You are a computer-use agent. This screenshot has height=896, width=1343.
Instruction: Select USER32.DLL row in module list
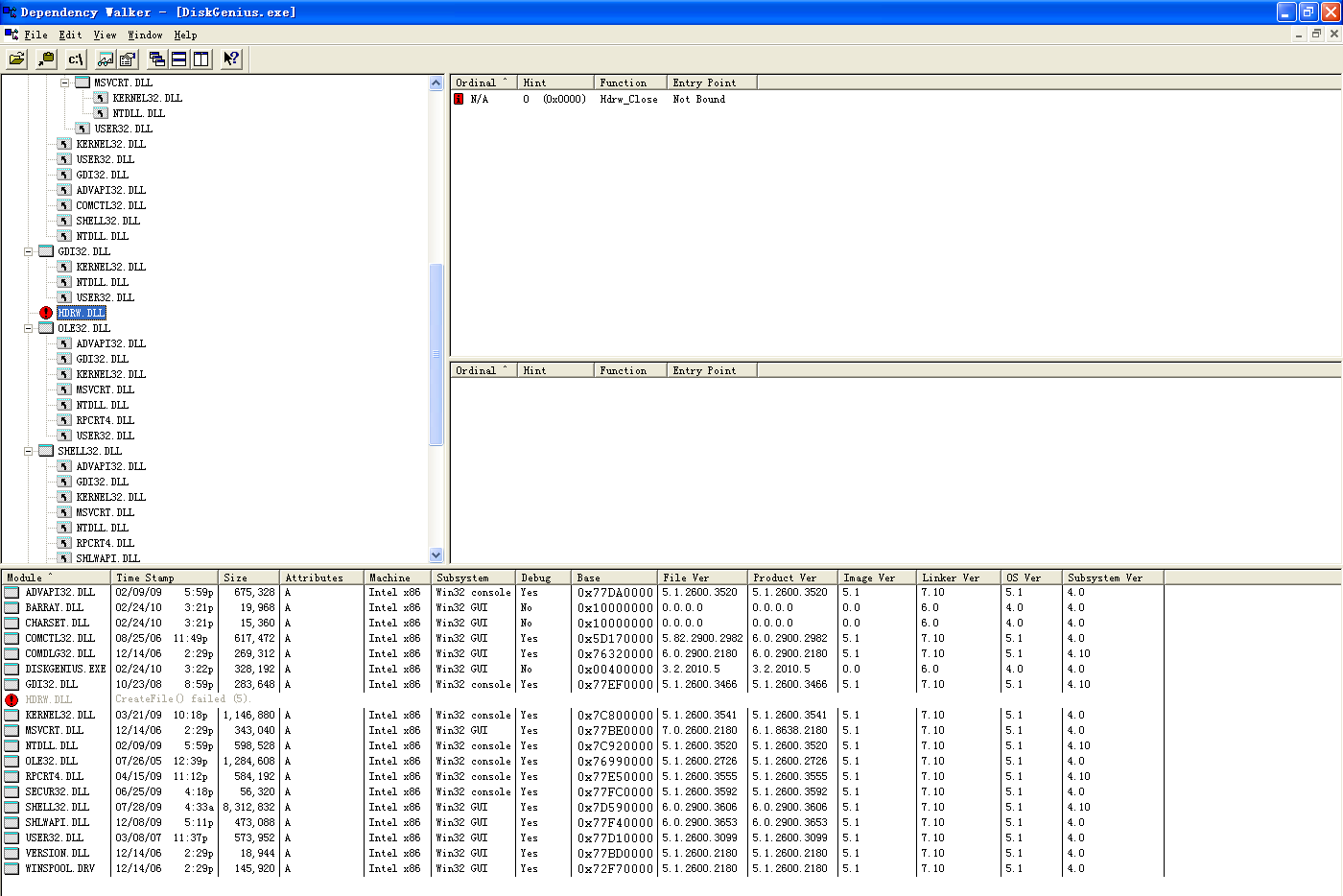(x=582, y=837)
